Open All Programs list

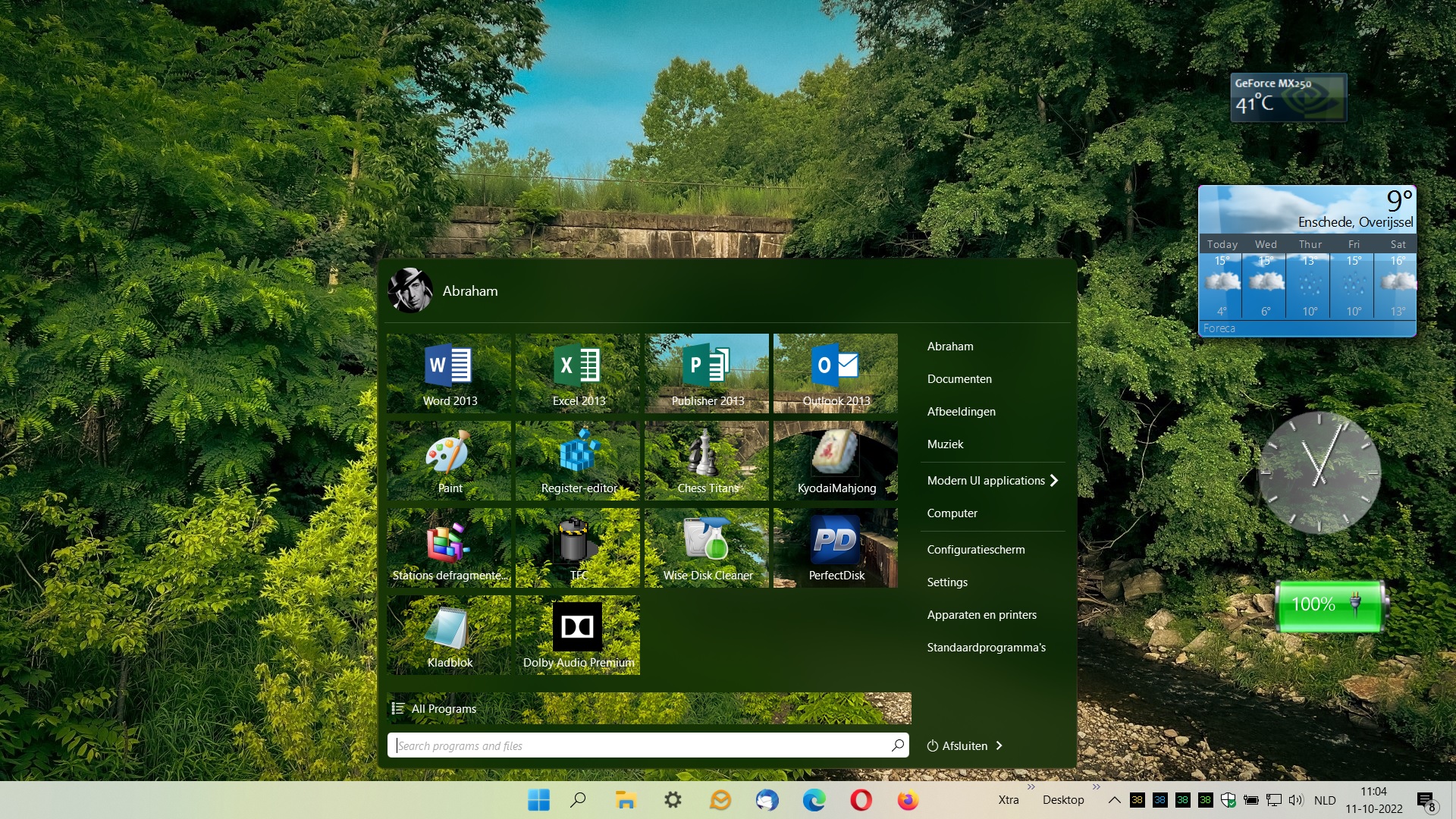coord(649,708)
